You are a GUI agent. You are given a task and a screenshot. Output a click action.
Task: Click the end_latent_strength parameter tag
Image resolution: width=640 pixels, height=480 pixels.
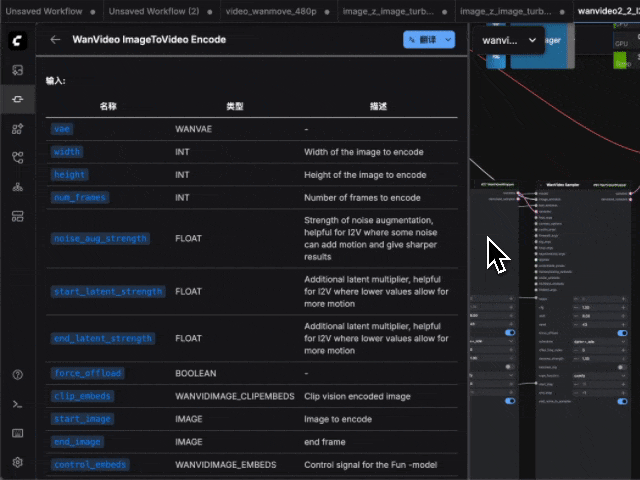tap(103, 338)
